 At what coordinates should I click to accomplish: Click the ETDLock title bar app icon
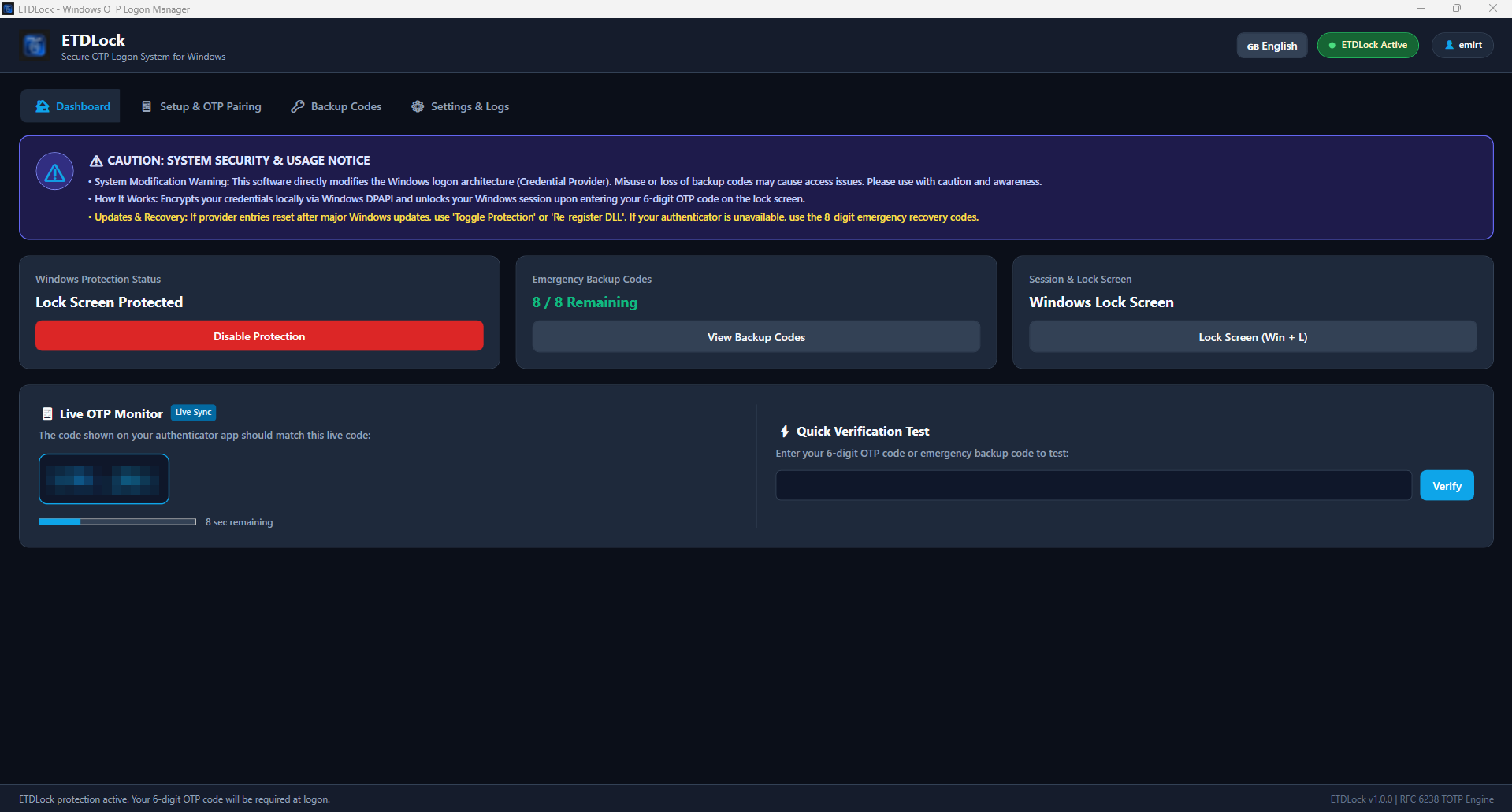click(8, 9)
